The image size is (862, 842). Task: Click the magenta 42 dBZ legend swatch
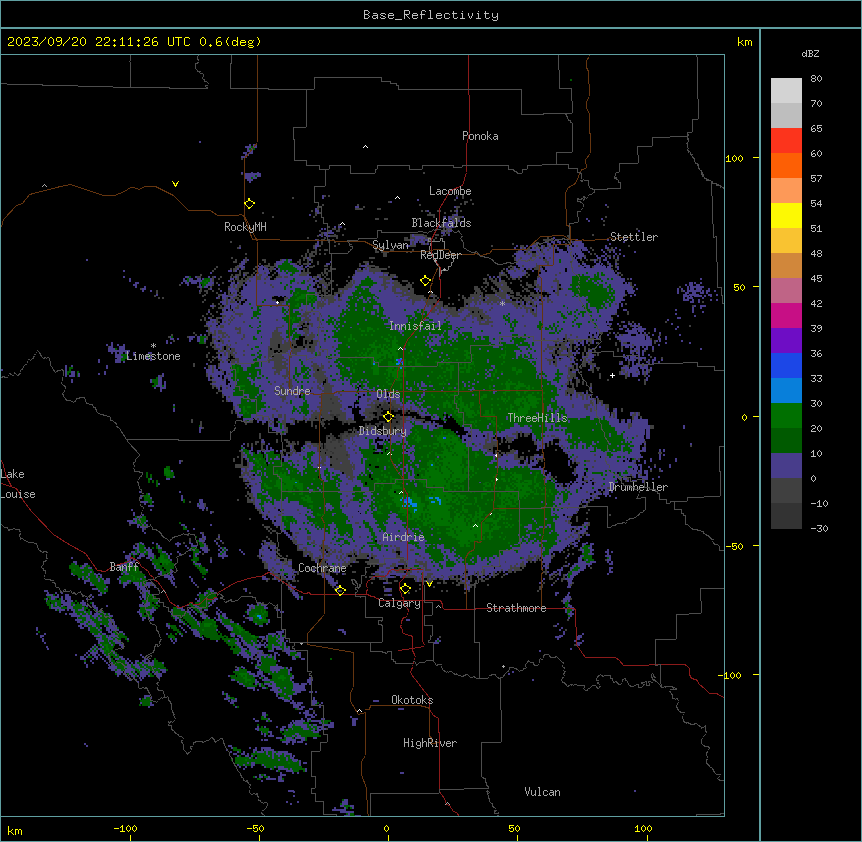click(x=786, y=315)
